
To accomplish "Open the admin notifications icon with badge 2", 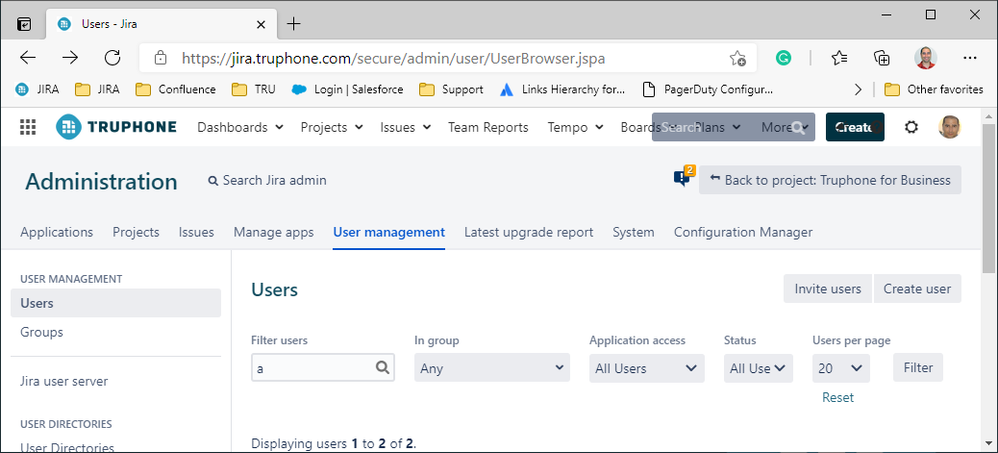I will coord(683,178).
